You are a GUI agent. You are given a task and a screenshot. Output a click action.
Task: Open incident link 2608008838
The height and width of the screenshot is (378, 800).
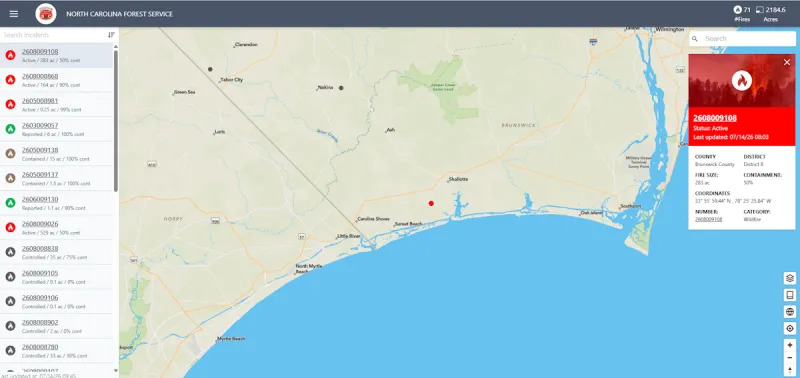pyautogui.click(x=40, y=248)
